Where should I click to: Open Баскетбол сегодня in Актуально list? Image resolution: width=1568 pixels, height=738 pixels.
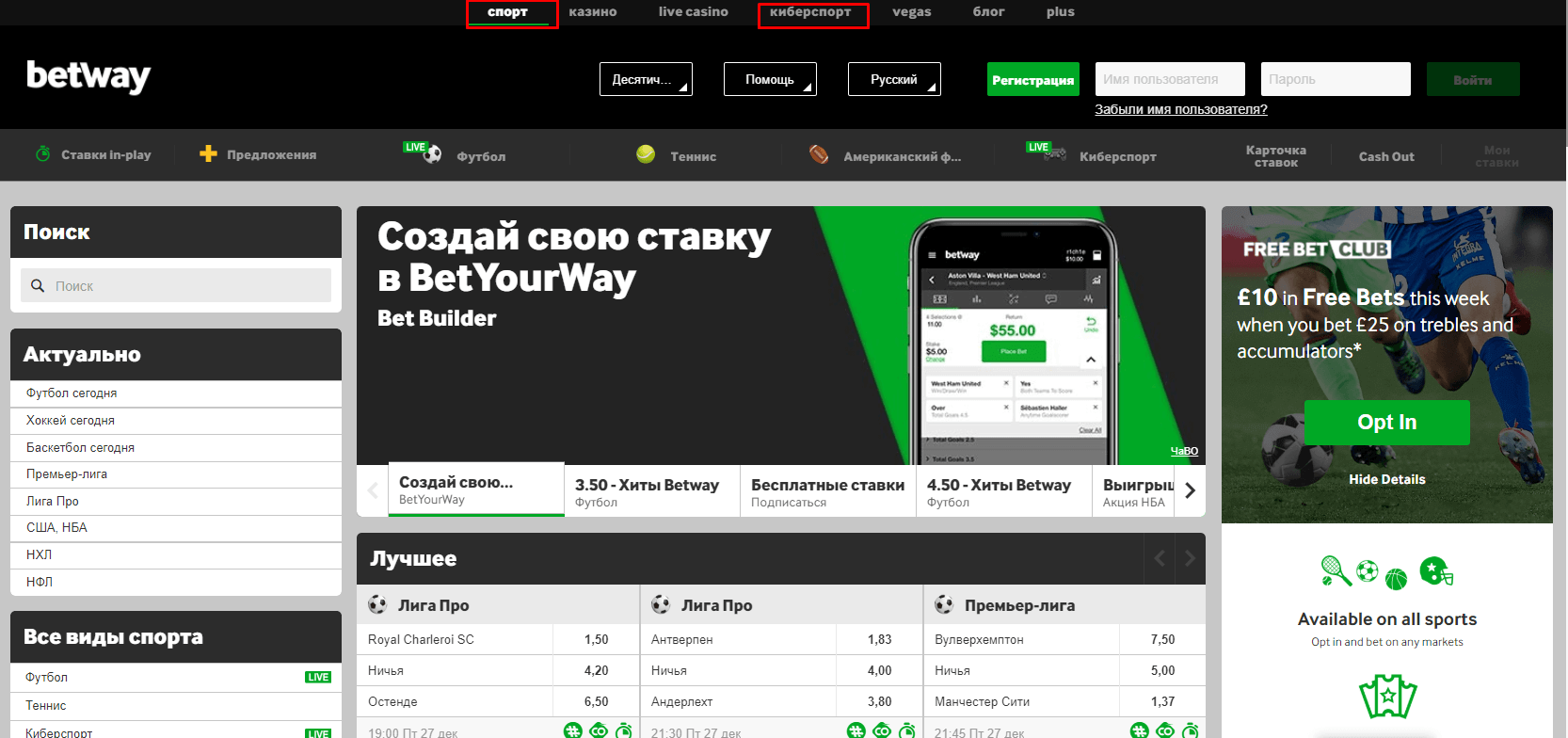point(176,448)
